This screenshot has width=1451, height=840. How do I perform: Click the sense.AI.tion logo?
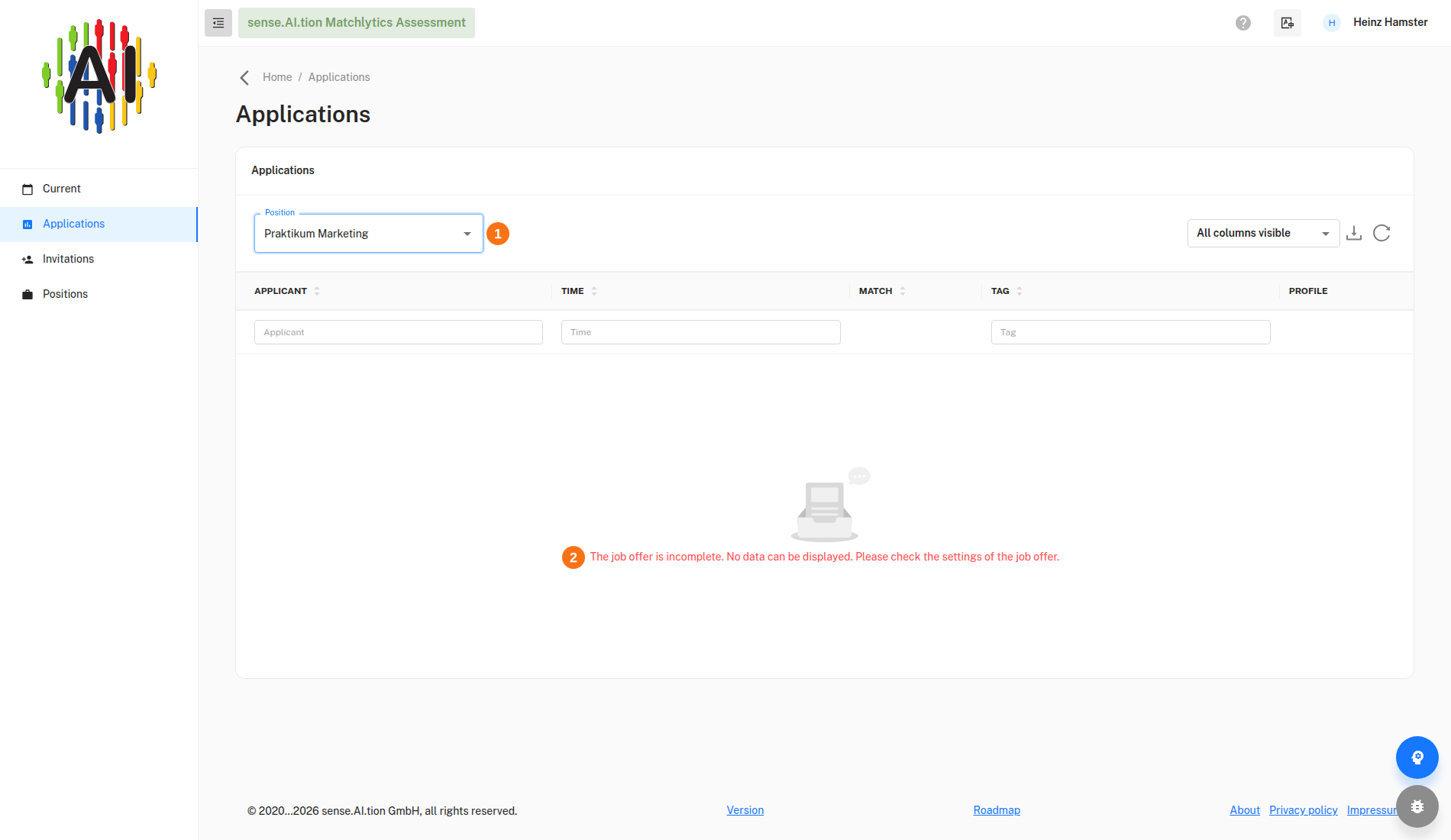click(99, 76)
